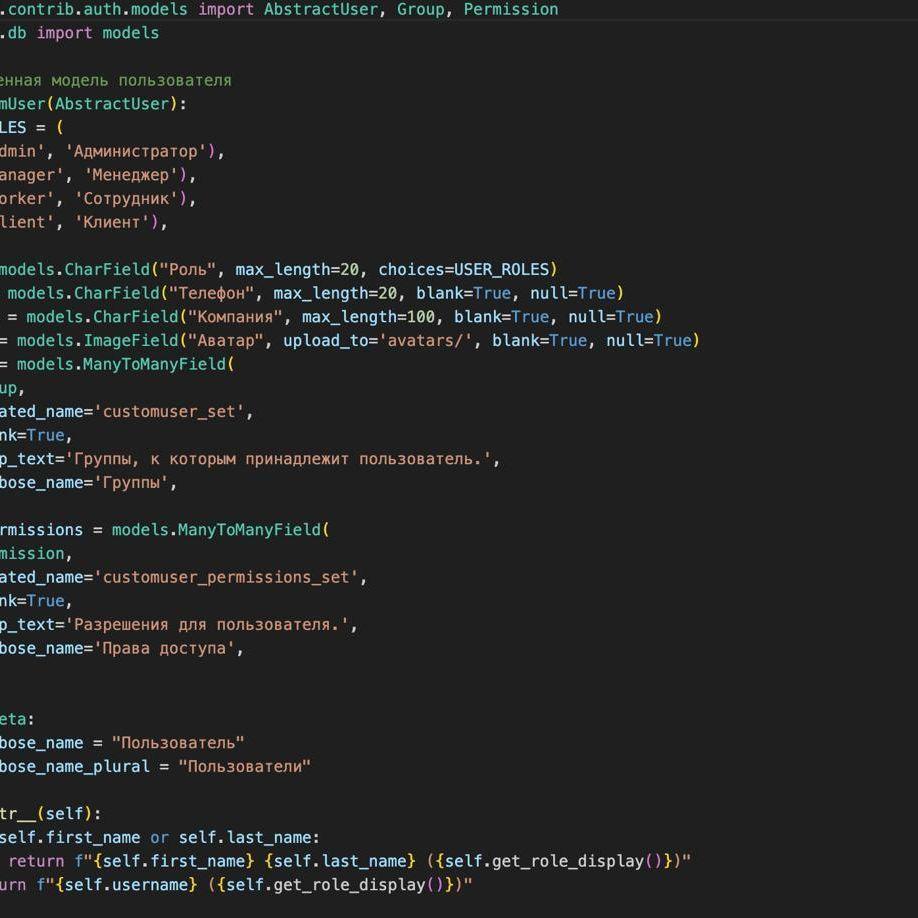
Task: Click the verbose name string 'Группы'
Action: 131,482
